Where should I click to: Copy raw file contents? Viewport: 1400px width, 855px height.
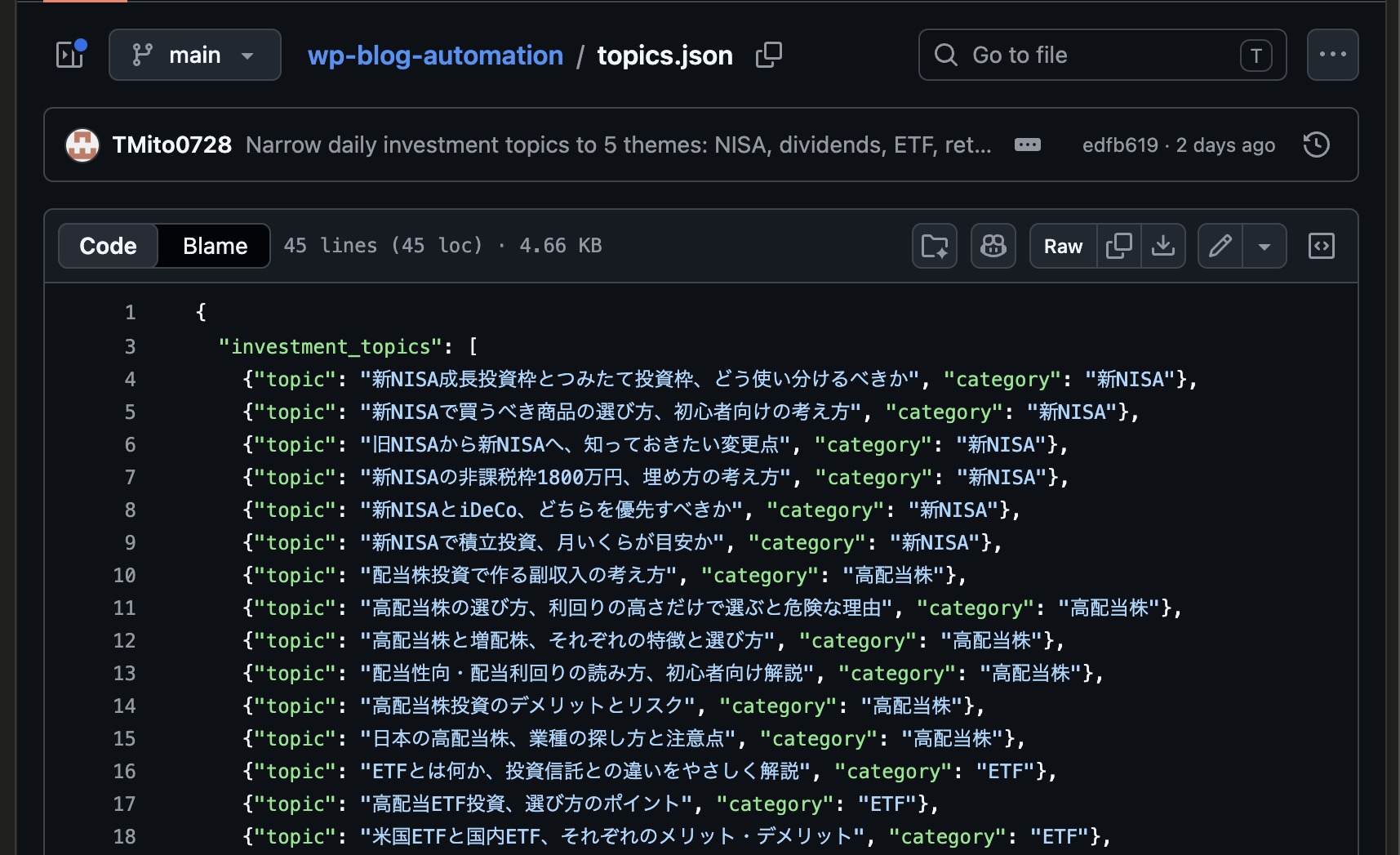1118,246
